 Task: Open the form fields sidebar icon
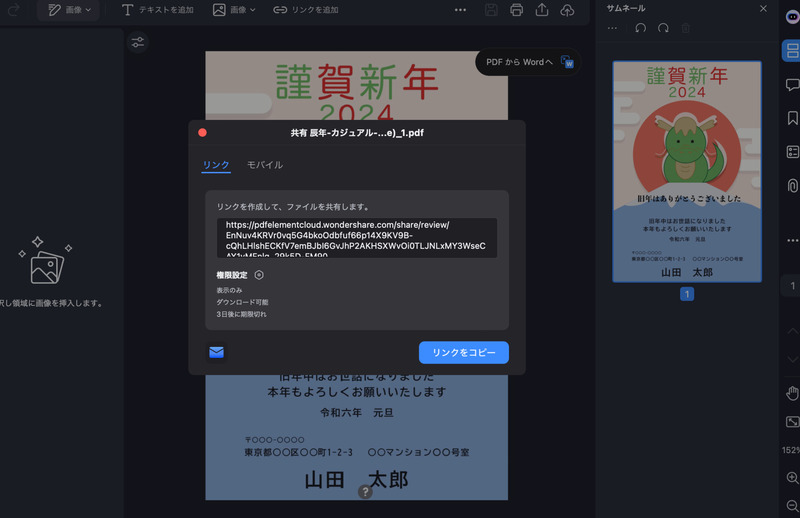792,152
